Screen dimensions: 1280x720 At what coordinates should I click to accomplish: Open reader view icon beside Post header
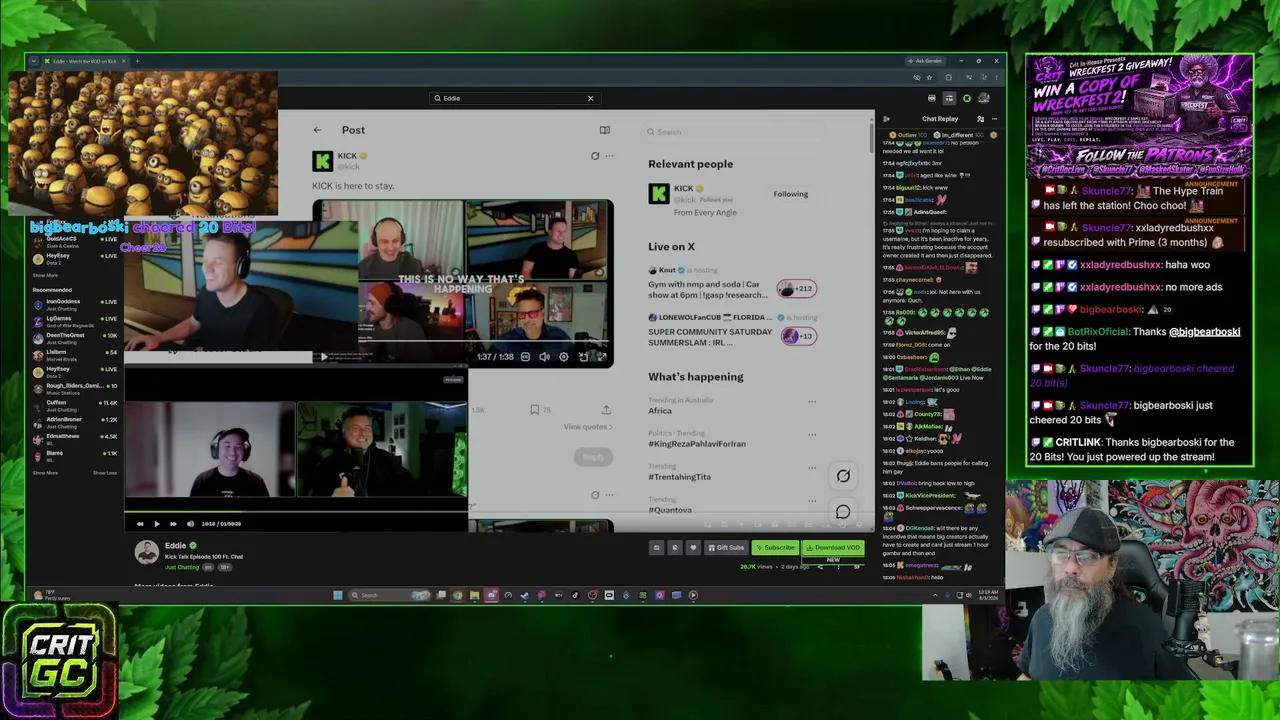[604, 130]
